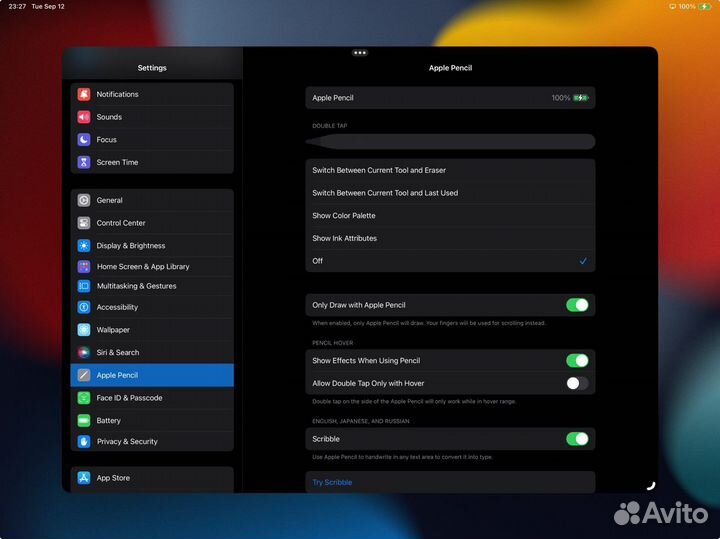Open Face ID & Passcode icon

click(x=84, y=398)
